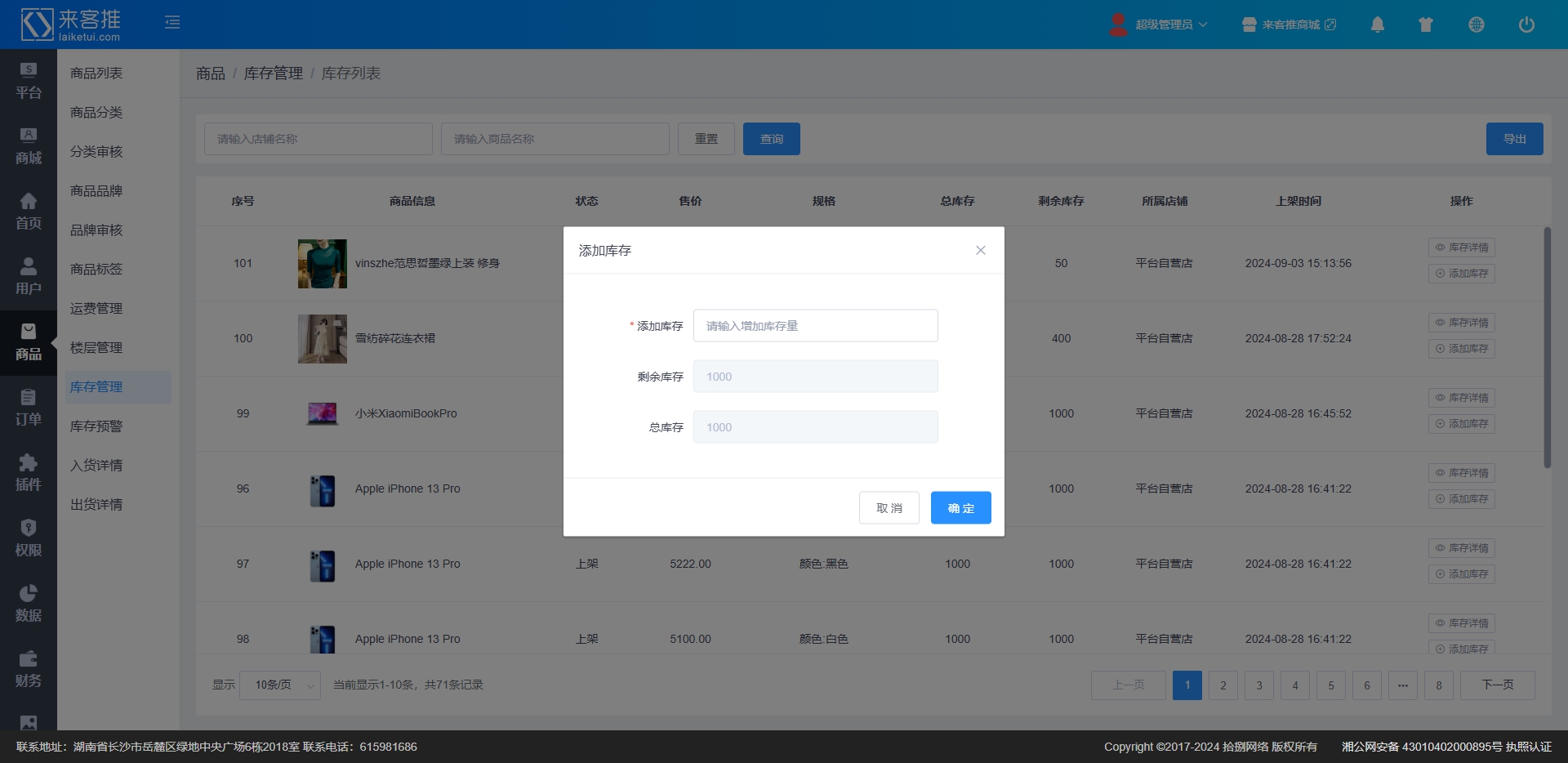Open the 权限 sidebar section
This screenshot has height=763, width=1568.
click(29, 538)
